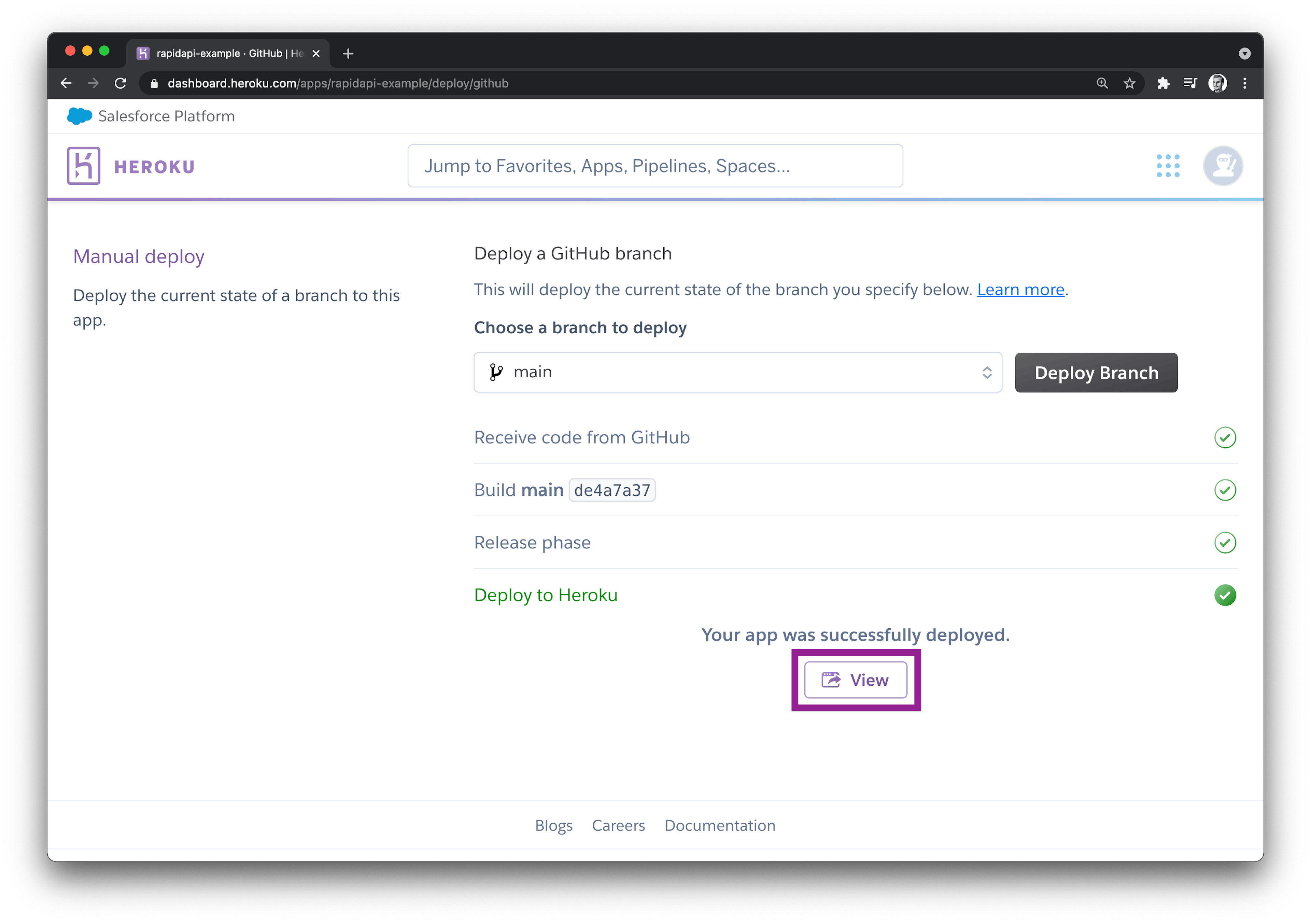Click the Jump to Favorites search bar
The height and width of the screenshot is (924, 1311).
pyautogui.click(x=655, y=165)
